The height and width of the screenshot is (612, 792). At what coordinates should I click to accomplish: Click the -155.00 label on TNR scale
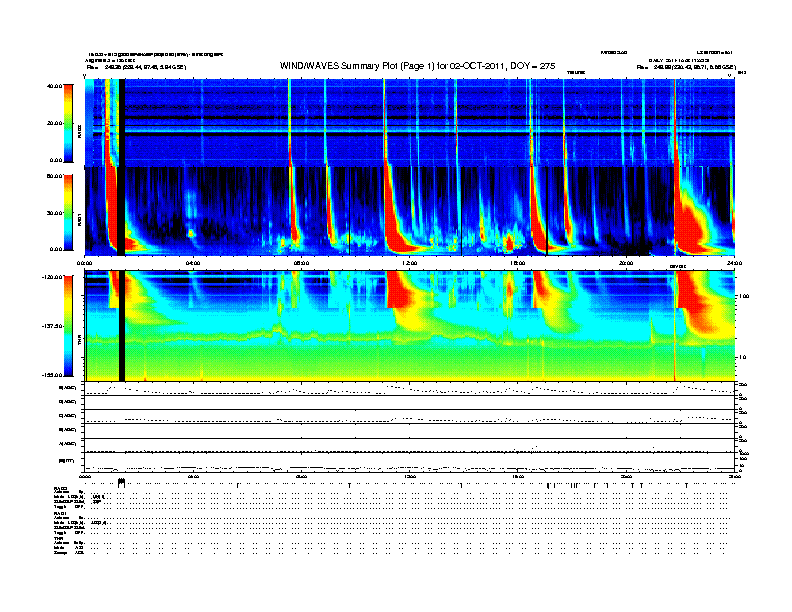(x=53, y=375)
